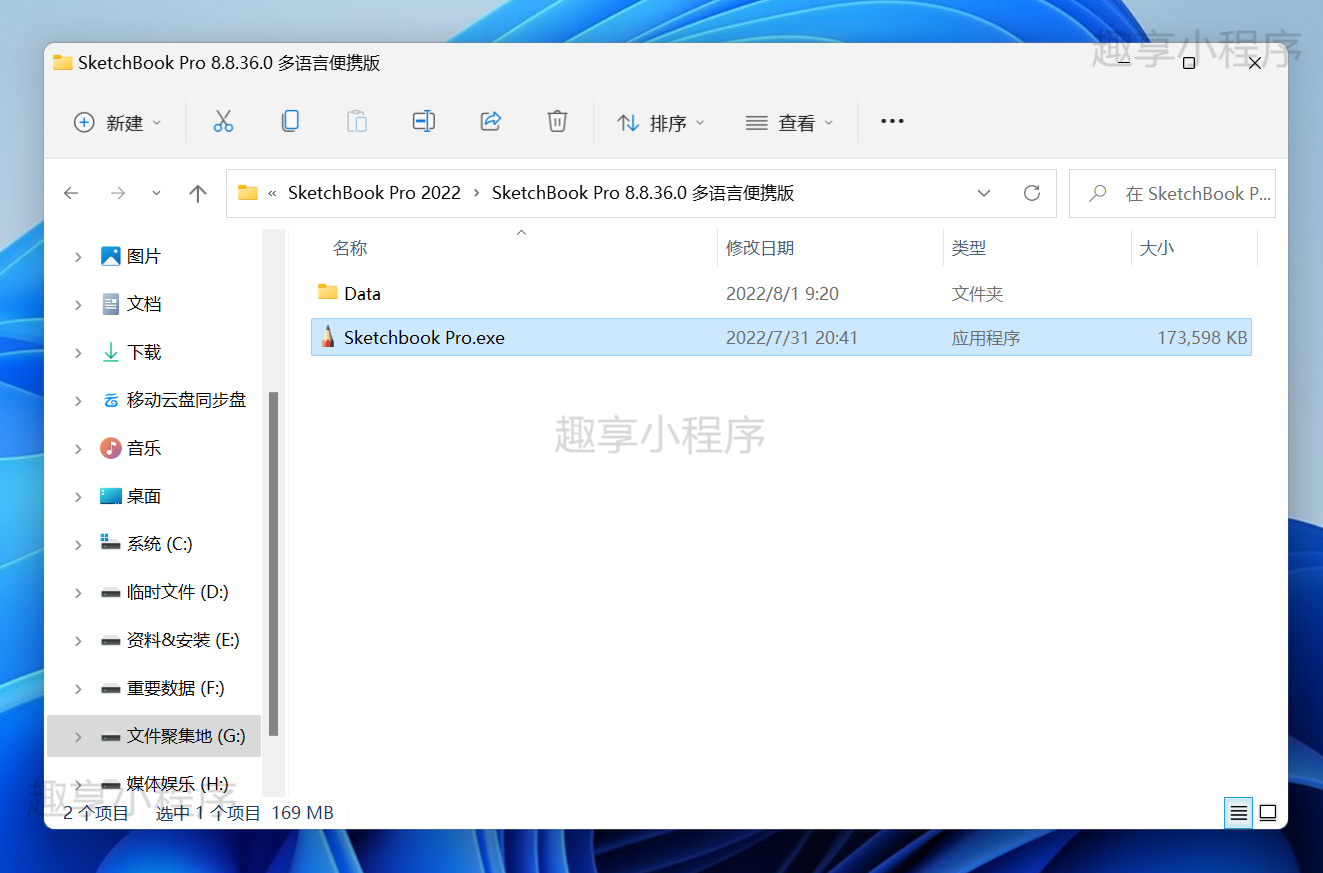Click the 移动云盘同步盘 cloud icon

click(111, 400)
